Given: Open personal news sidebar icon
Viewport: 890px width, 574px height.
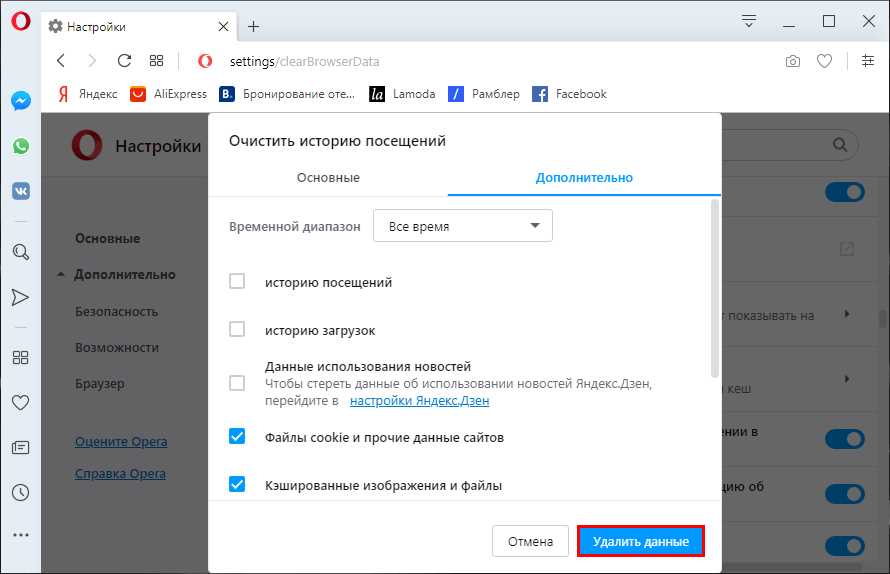Looking at the screenshot, I should click(20, 447).
